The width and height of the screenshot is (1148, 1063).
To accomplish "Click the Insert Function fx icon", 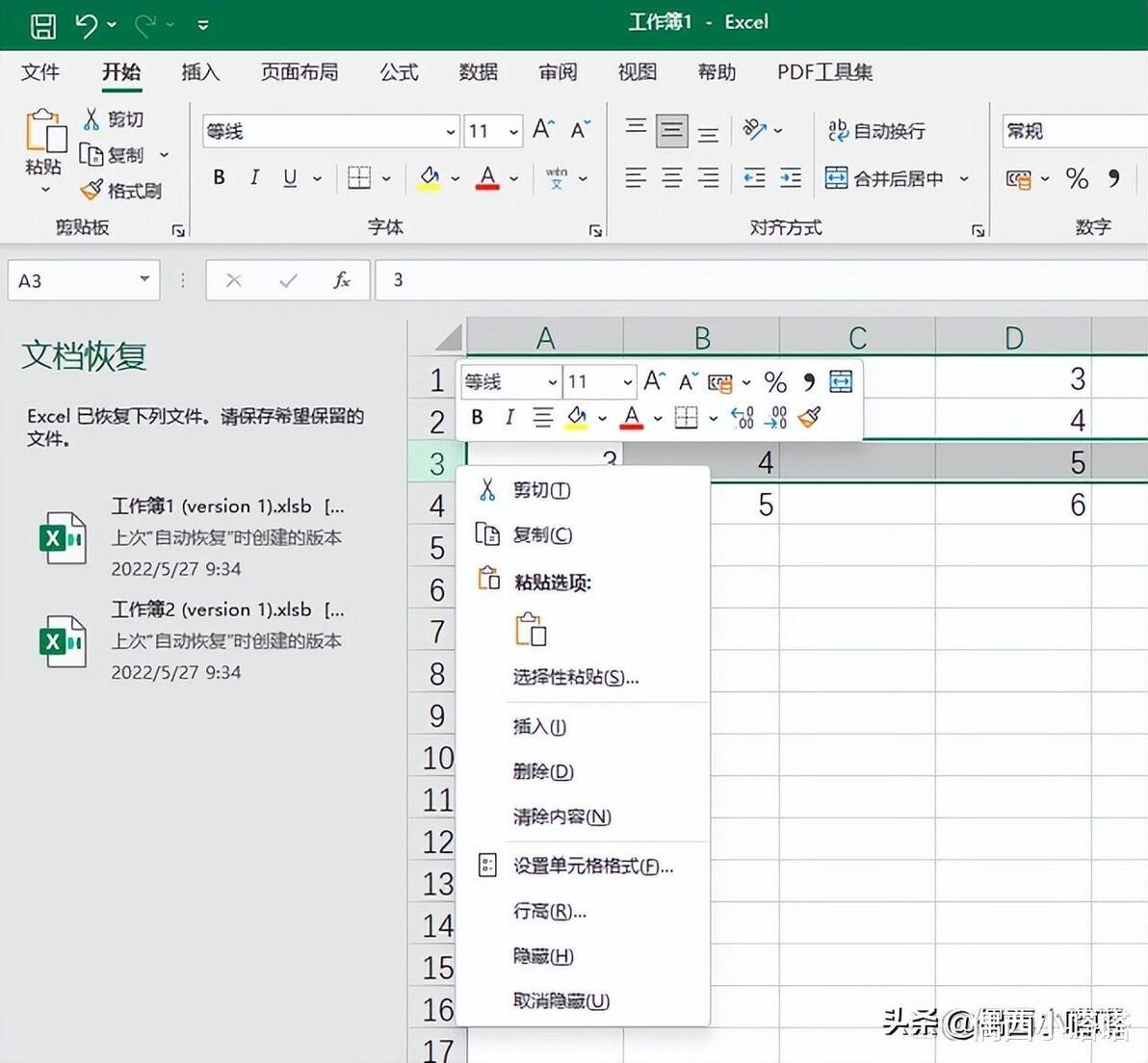I will [342, 280].
